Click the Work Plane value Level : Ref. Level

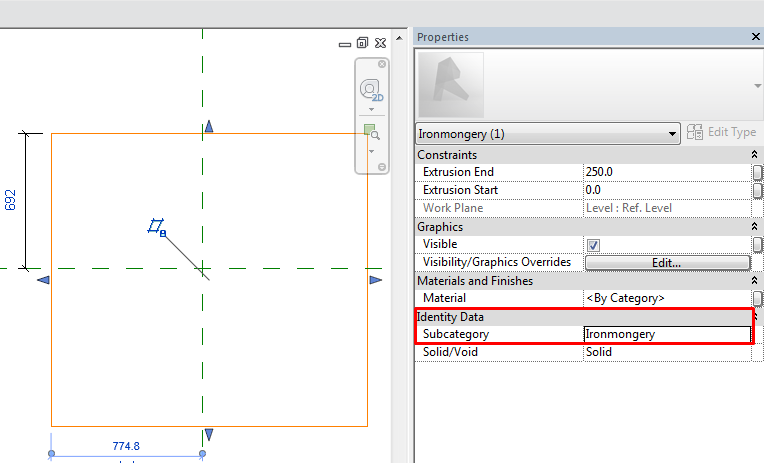pos(667,208)
